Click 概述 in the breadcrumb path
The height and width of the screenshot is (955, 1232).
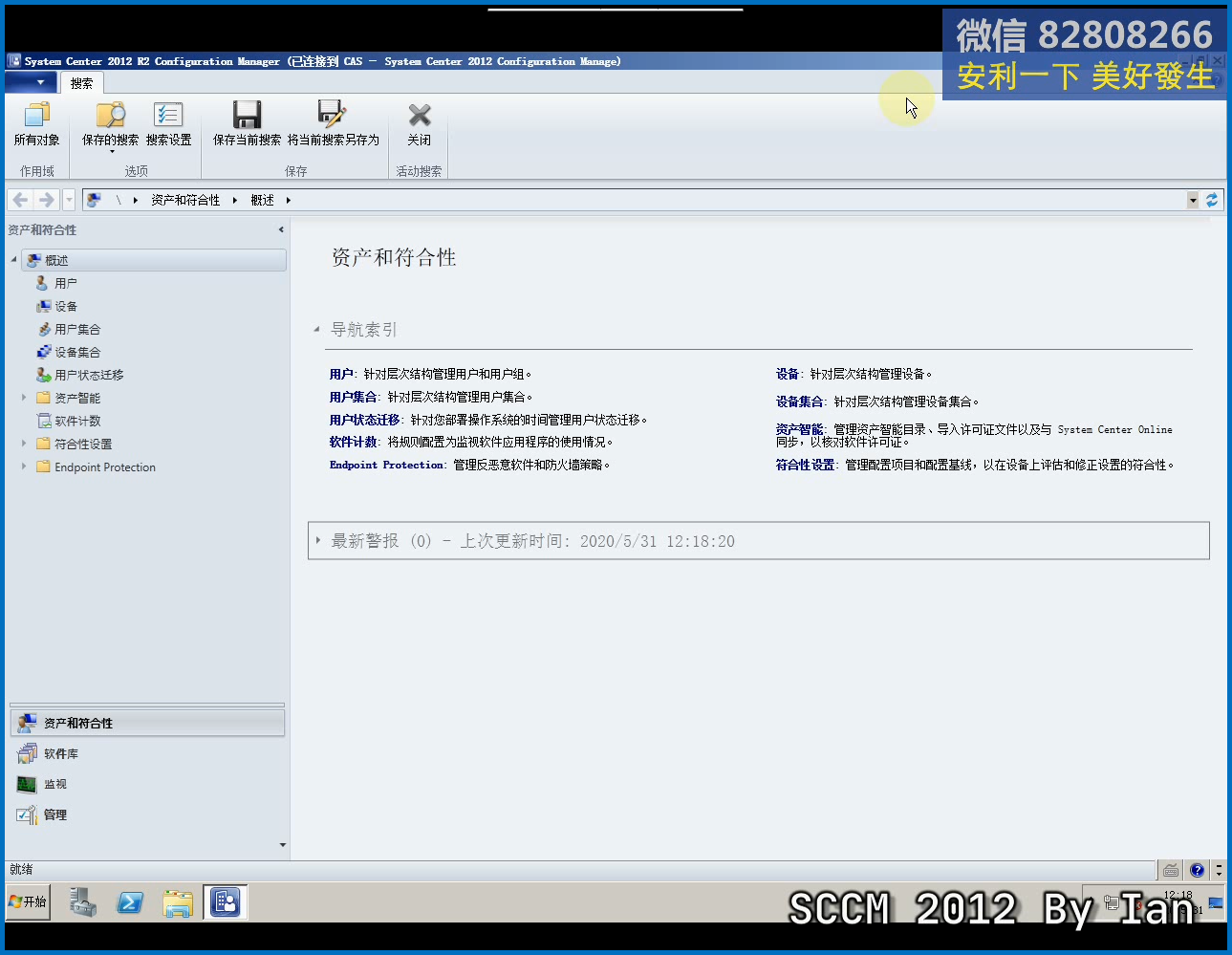[262, 200]
